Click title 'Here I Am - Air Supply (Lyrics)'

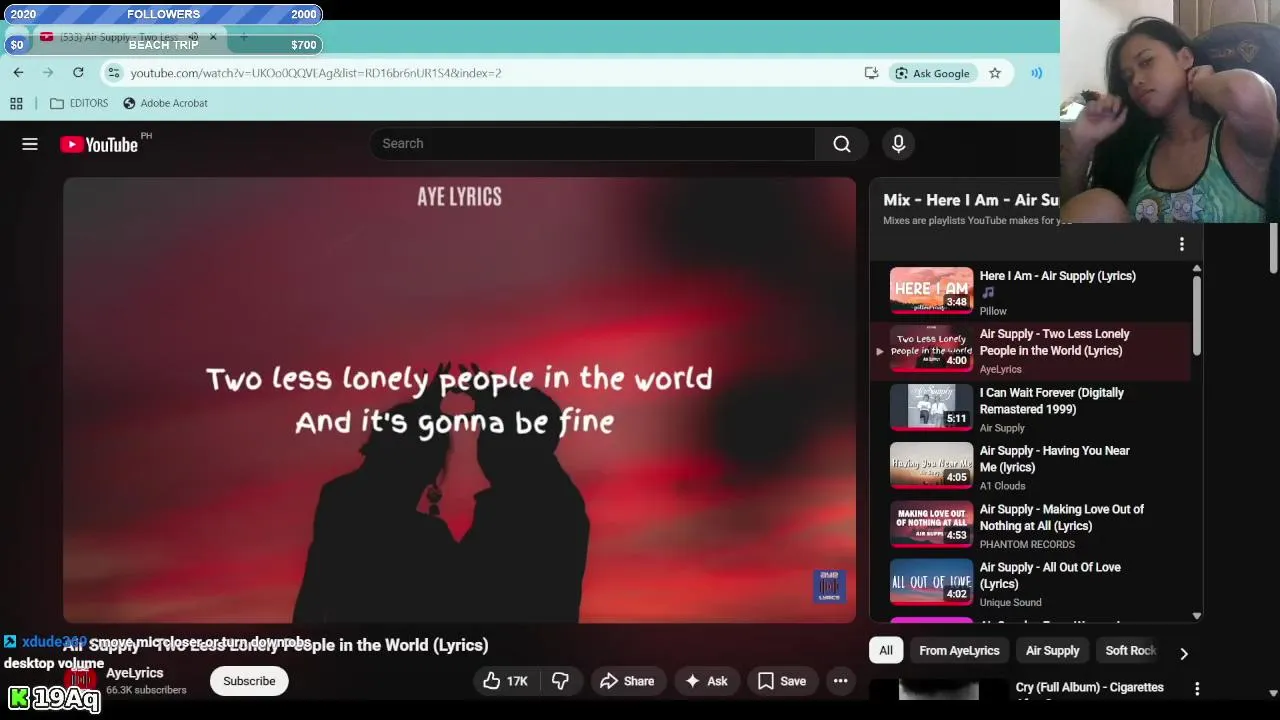[x=1057, y=276]
